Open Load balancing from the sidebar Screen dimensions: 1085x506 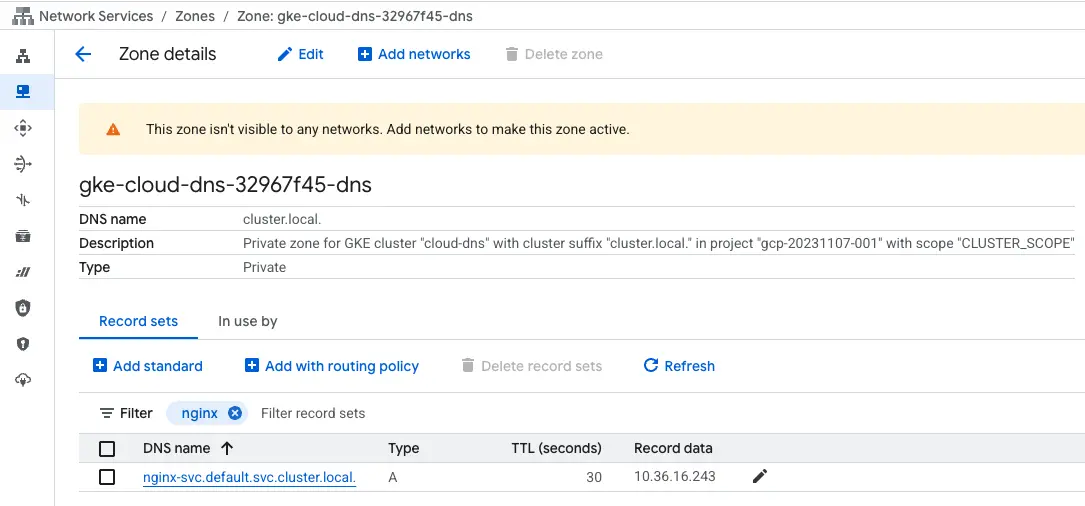point(23,56)
